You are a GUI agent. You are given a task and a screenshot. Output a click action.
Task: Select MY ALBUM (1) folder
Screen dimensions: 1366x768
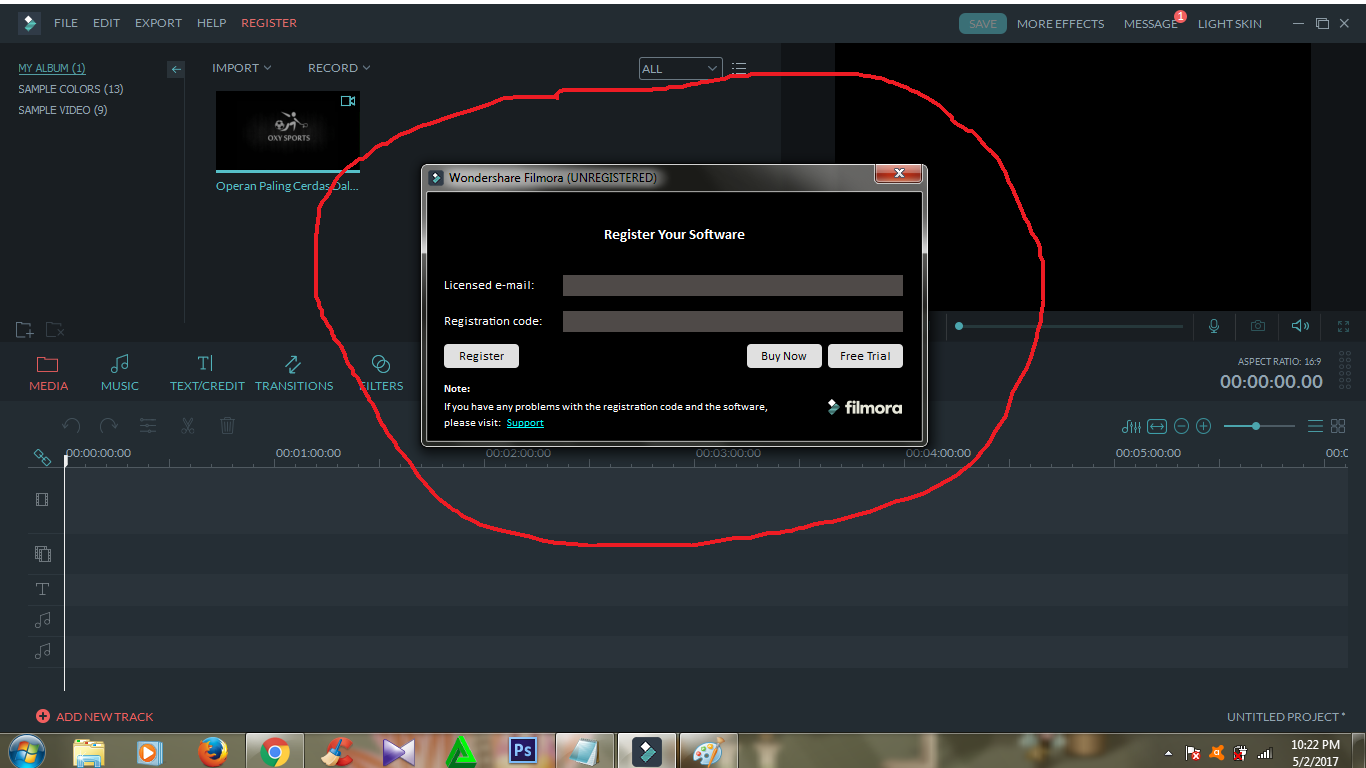[x=52, y=68]
